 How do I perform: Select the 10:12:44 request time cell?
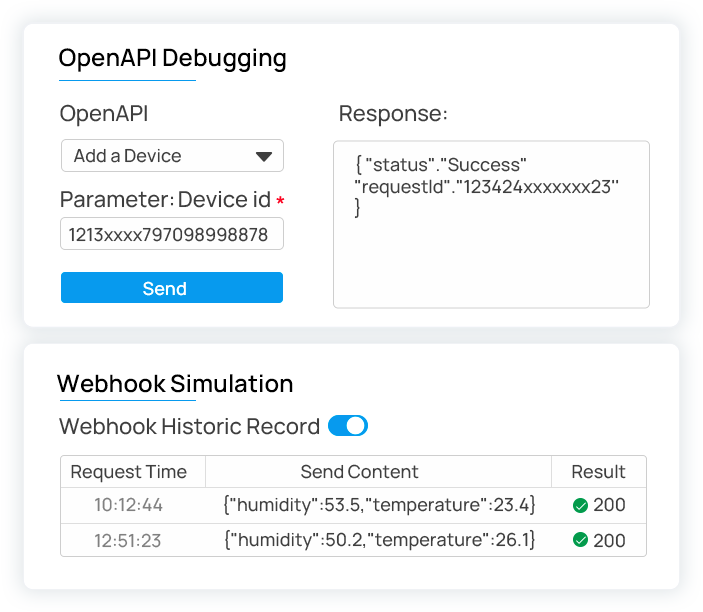point(128,506)
